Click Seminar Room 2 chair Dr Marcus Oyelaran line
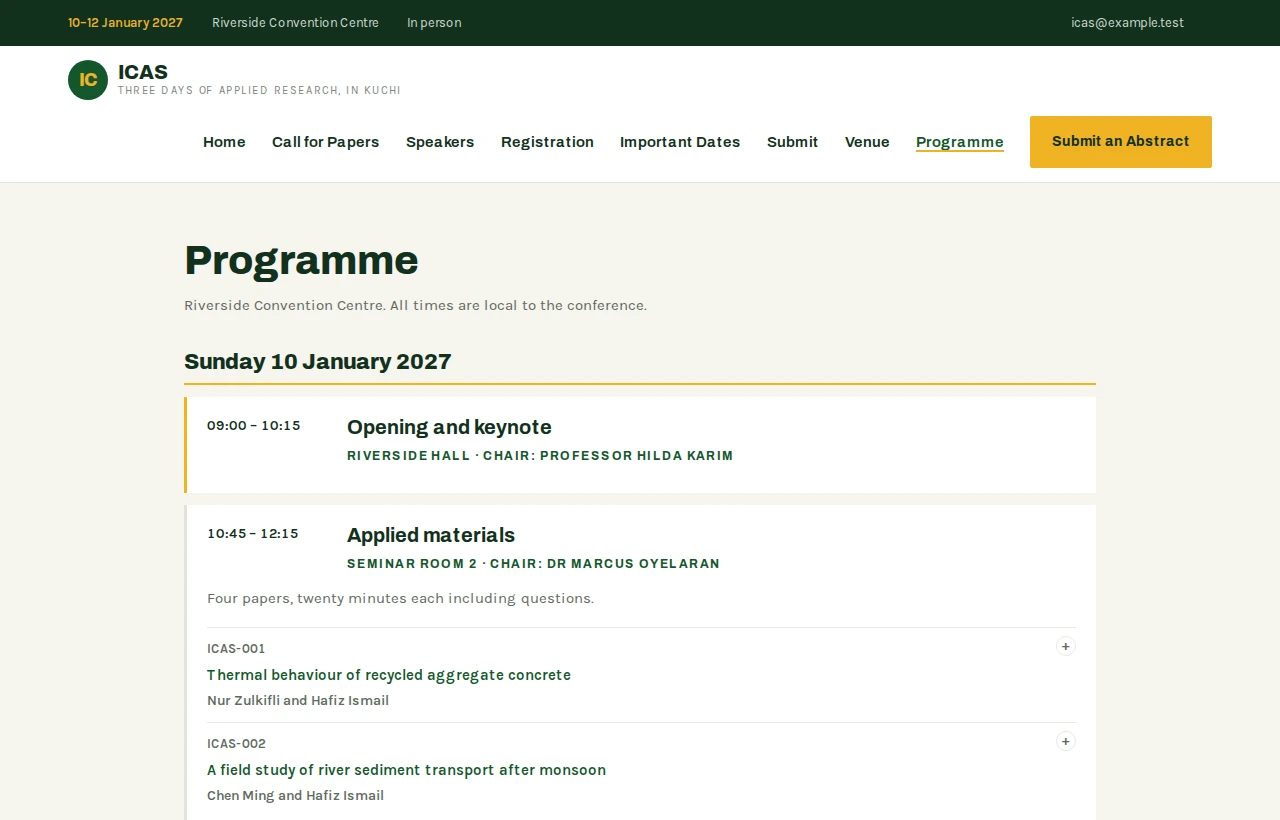 (533, 564)
